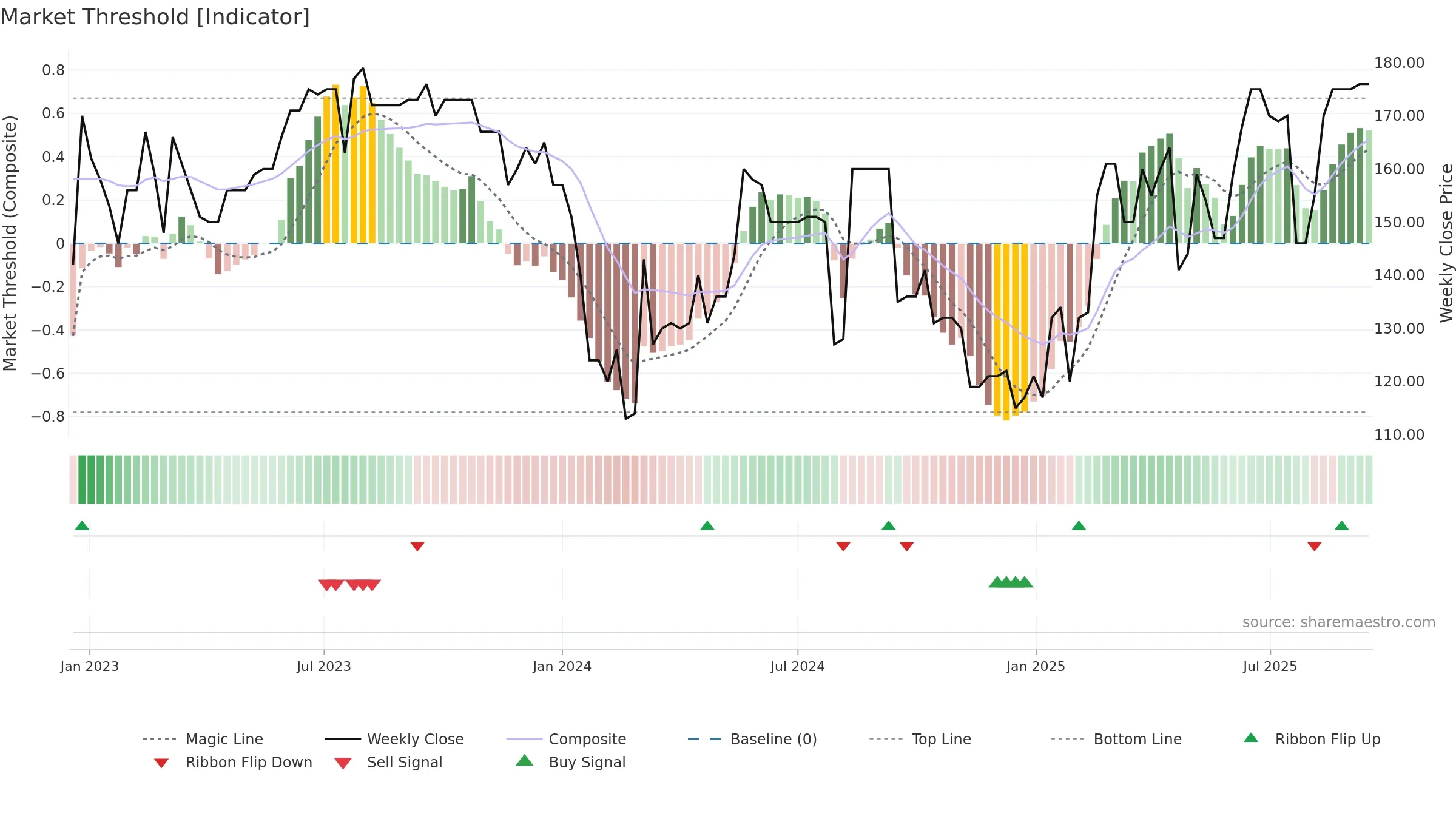The width and height of the screenshot is (1456, 819).
Task: Click the Jul 2023 x-axis label
Action: click(324, 666)
